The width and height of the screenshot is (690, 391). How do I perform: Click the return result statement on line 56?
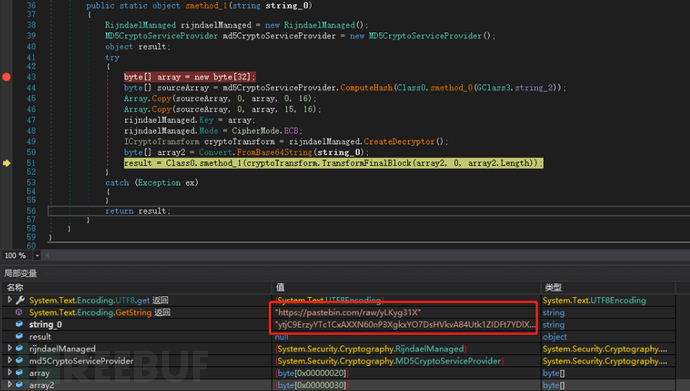coord(137,211)
